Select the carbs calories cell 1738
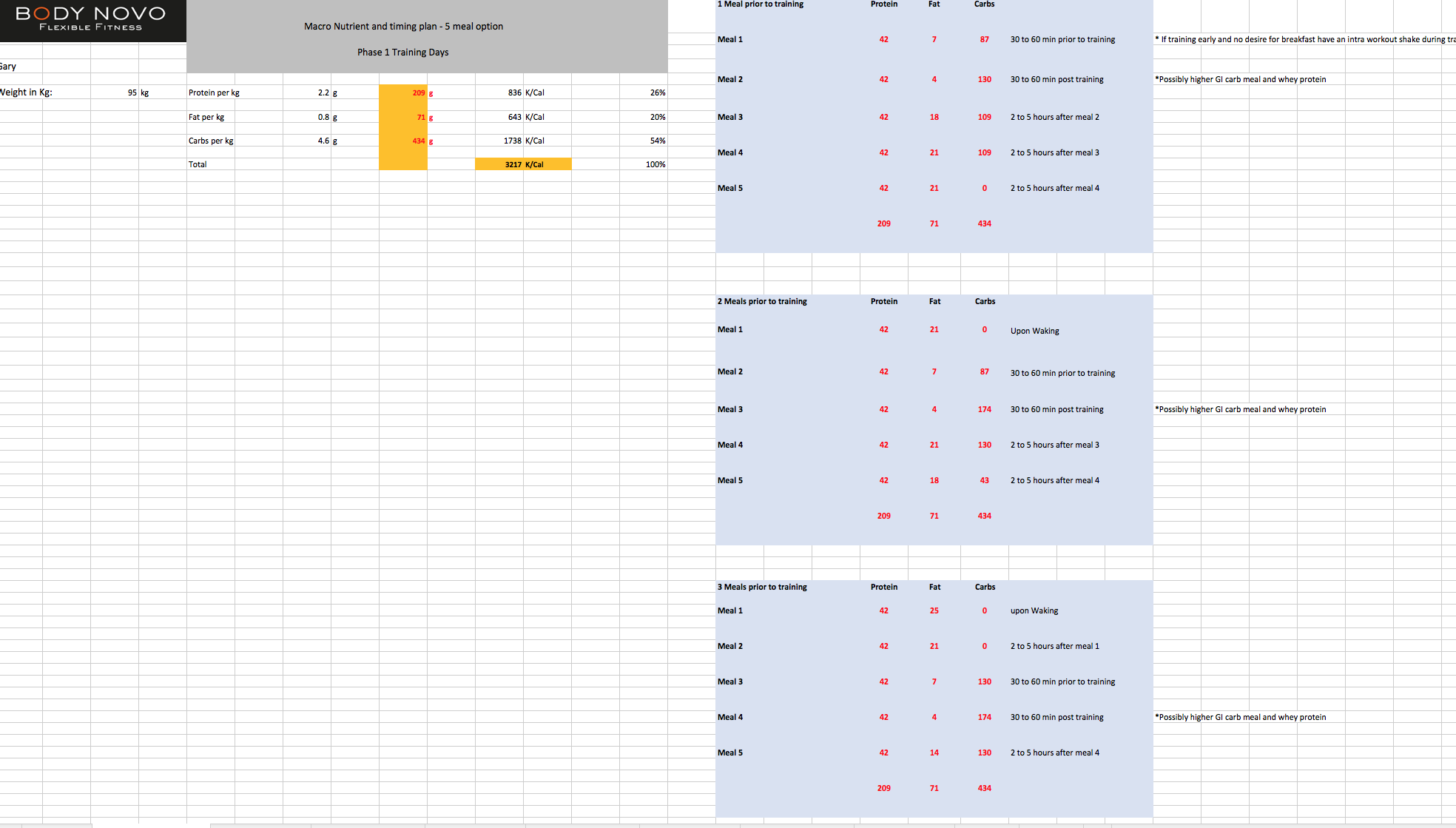Viewport: 1456px width, 828px height. tap(512, 141)
